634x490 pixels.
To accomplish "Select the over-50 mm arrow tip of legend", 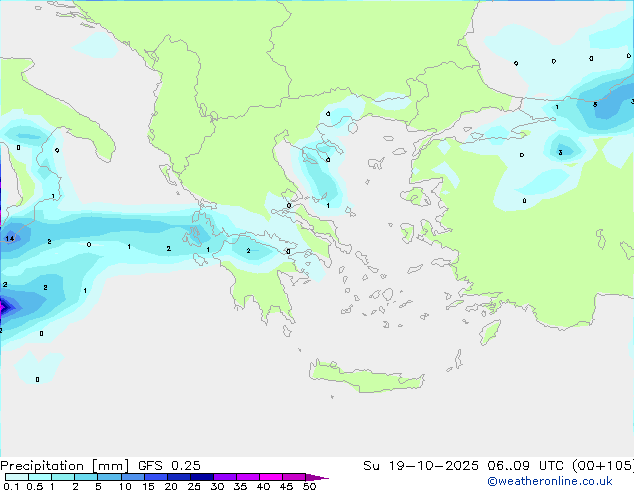I will pyautogui.click(x=317, y=478).
